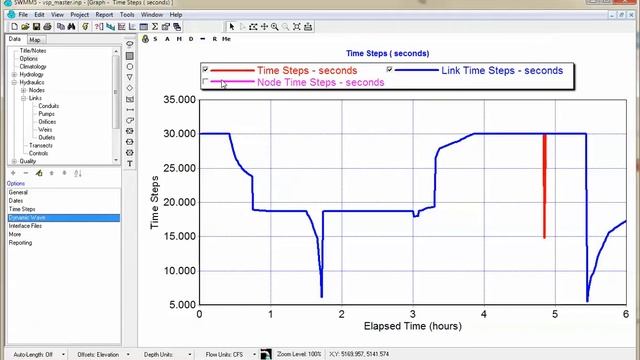Screen dimensions: 640x360
Task: Open the Offsets: Elevation dropdown
Action: coord(128,354)
